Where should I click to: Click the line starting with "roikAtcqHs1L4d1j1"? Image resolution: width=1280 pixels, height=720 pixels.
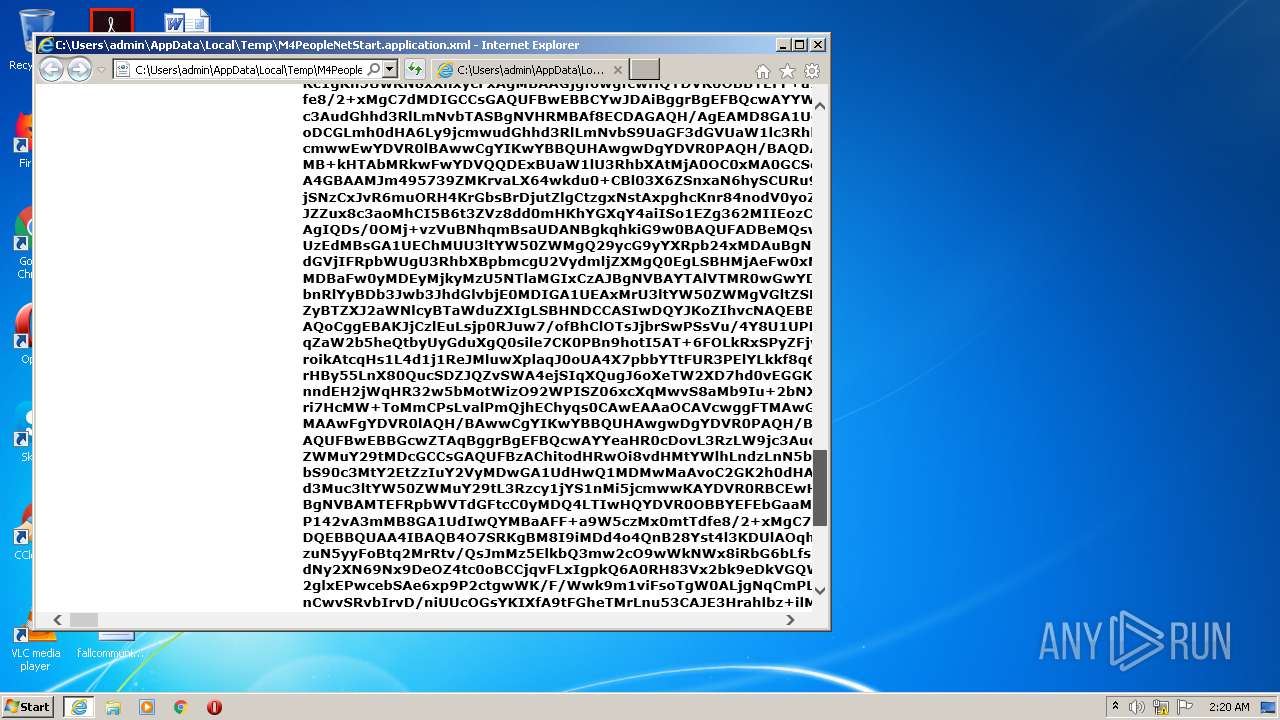click(558, 358)
